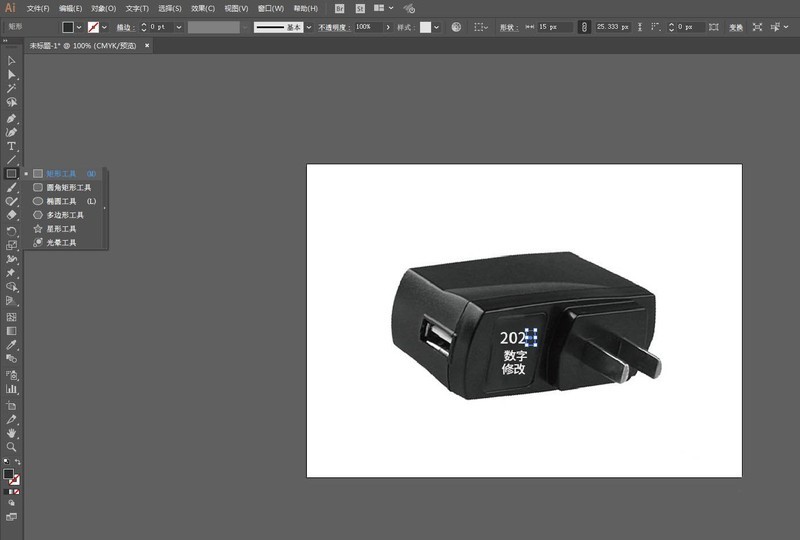Click the 变换 button in control bar
The image size is (800, 540).
point(736,27)
